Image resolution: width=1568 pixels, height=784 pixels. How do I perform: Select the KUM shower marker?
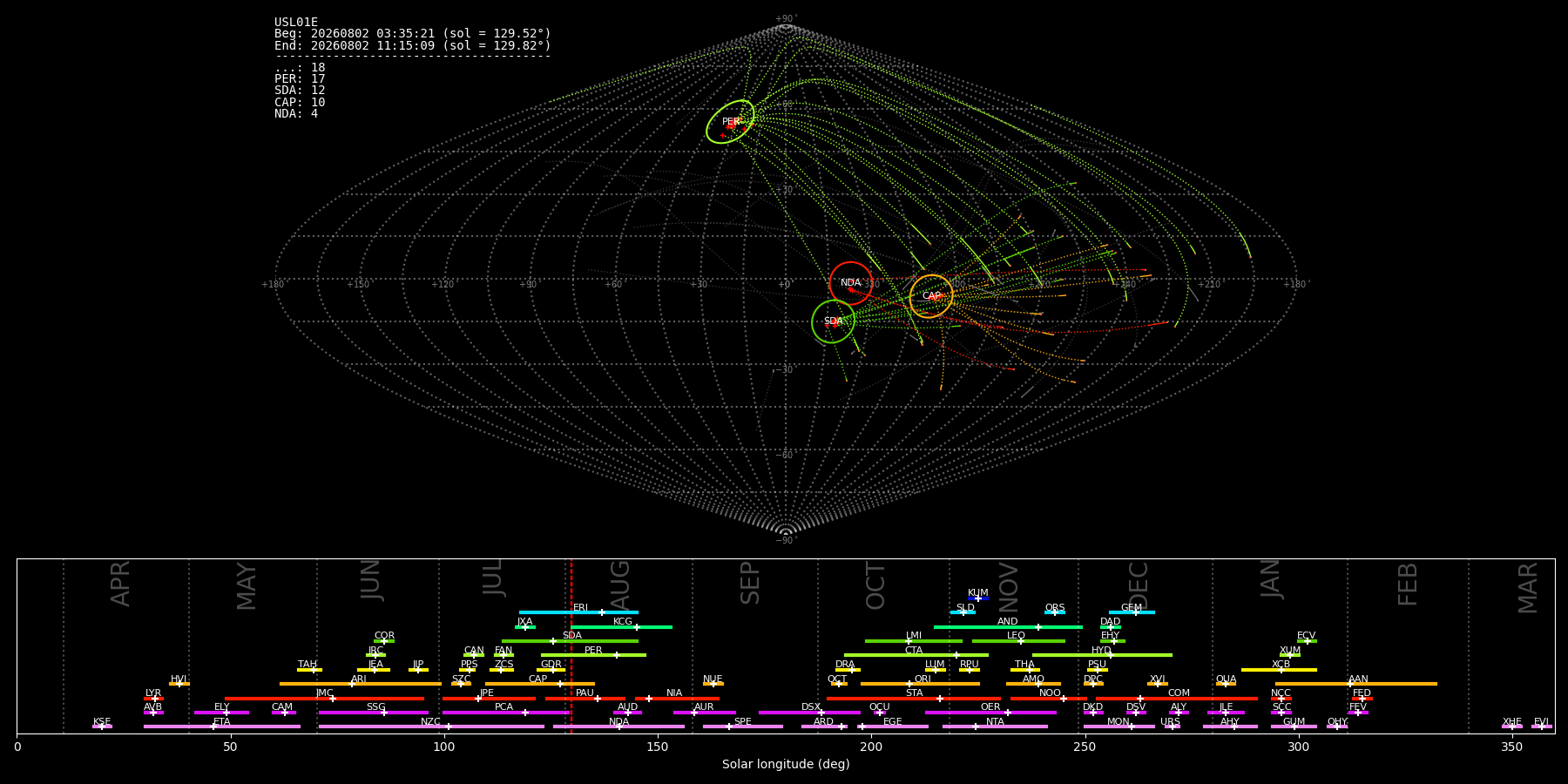coord(978,598)
